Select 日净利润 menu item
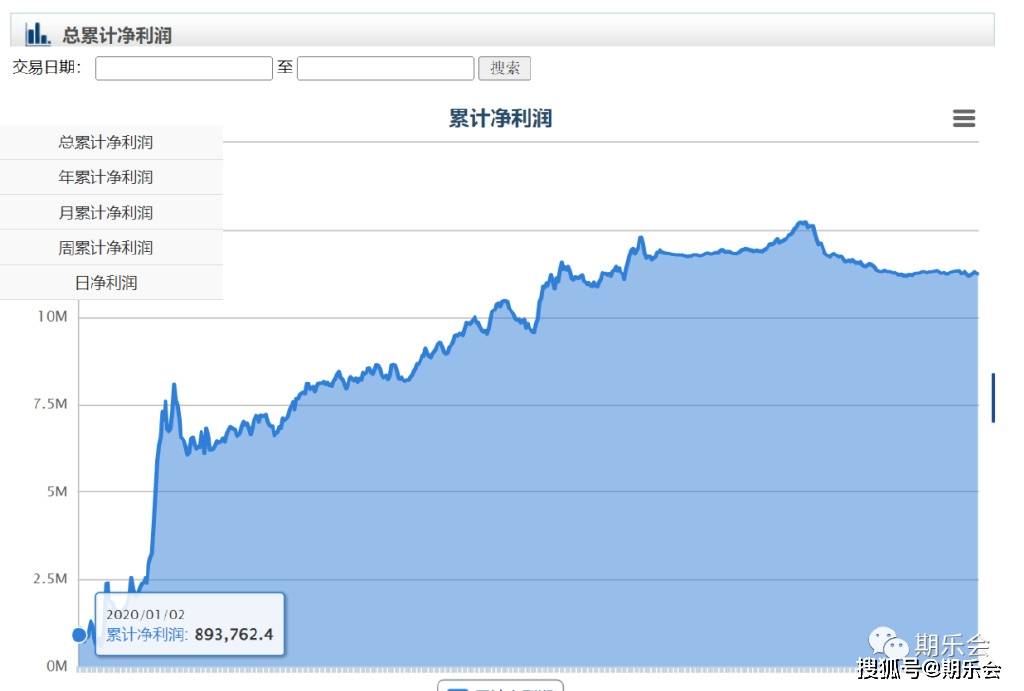 point(106,283)
